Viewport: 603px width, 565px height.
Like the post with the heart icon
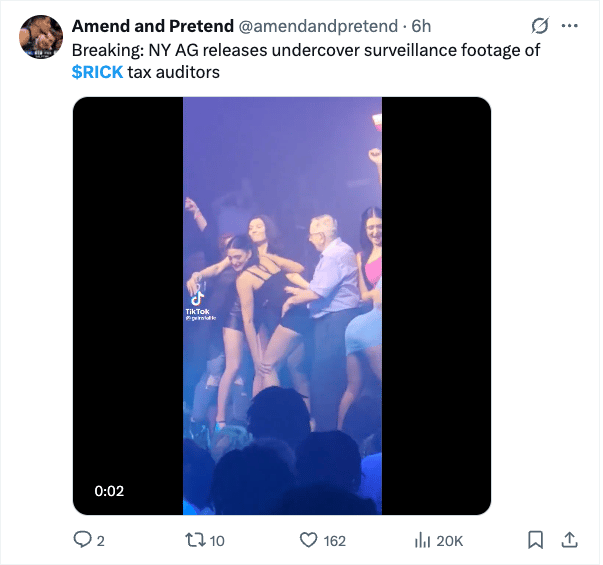click(x=309, y=540)
